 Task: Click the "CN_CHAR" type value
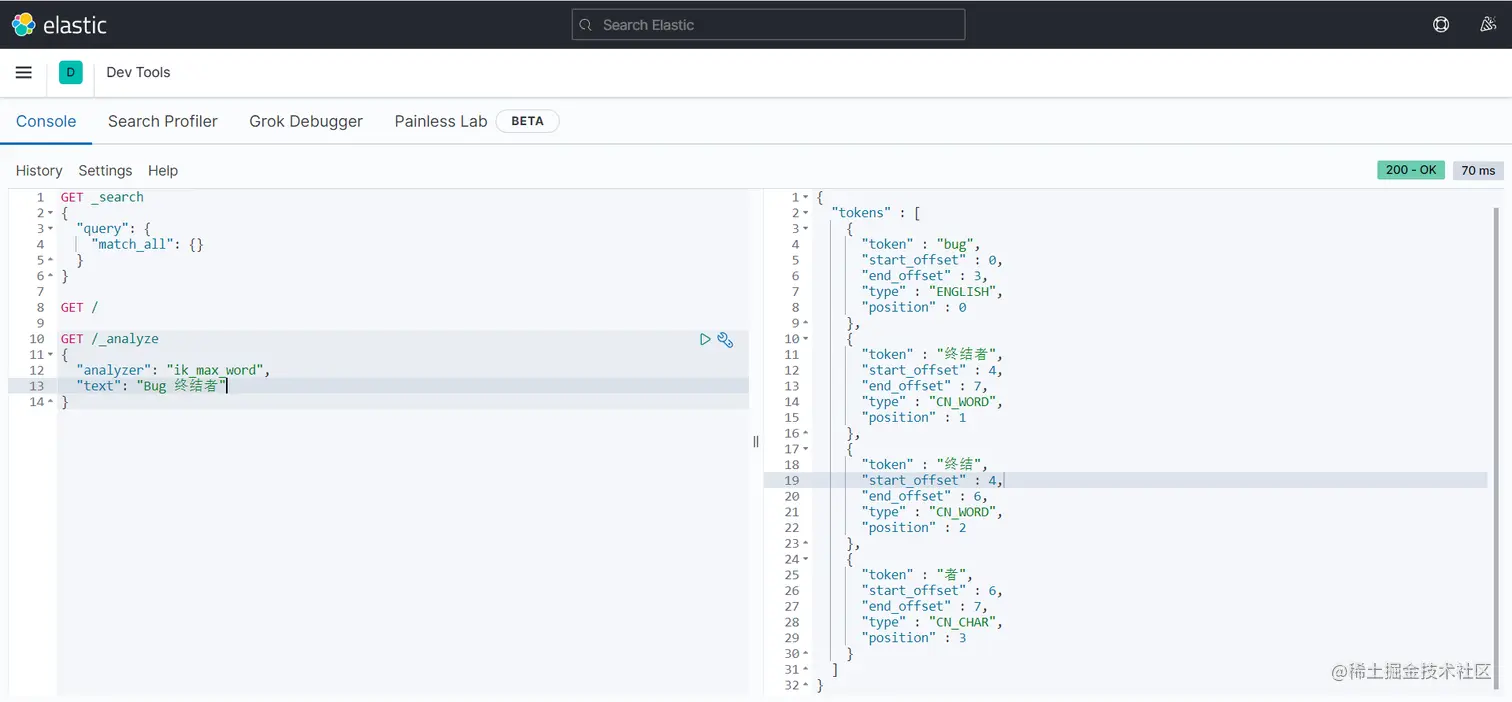click(963, 622)
